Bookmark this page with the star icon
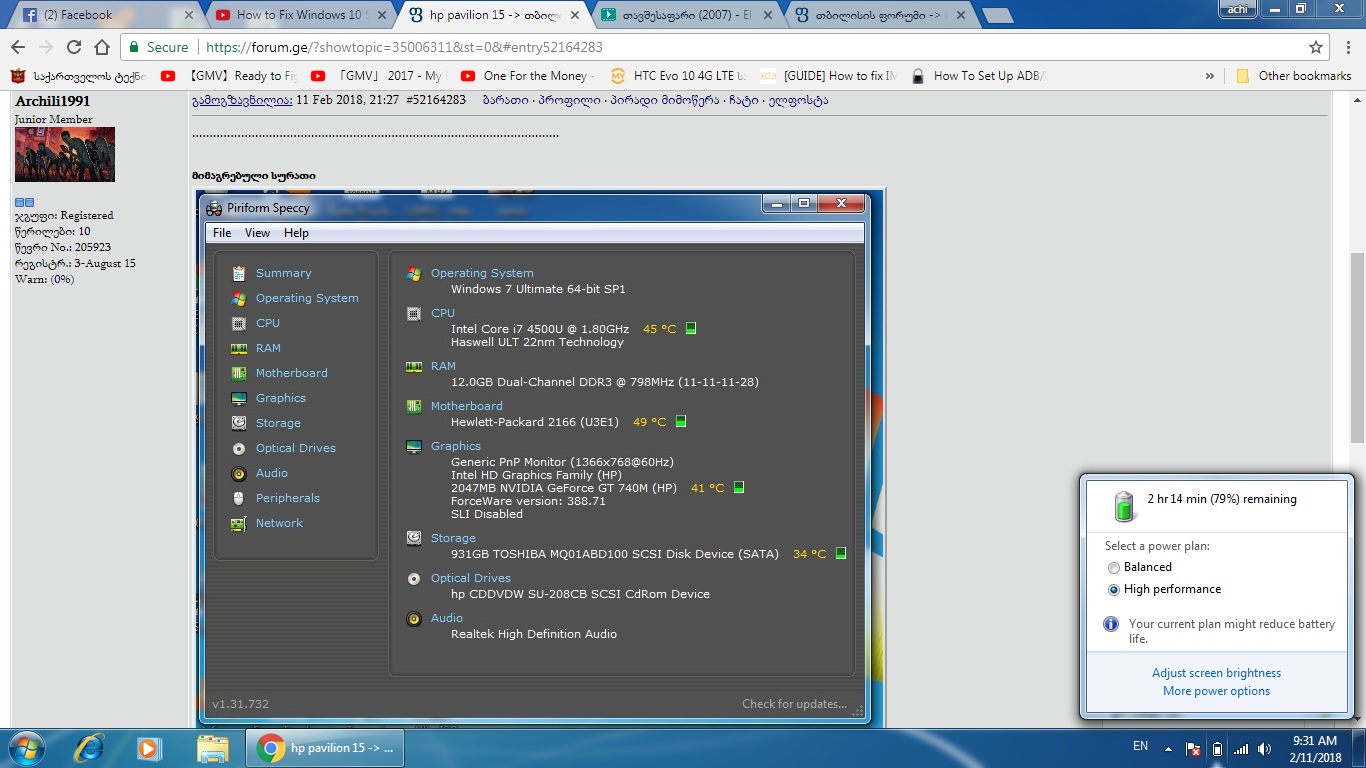This screenshot has height=768, width=1366. point(1316,47)
